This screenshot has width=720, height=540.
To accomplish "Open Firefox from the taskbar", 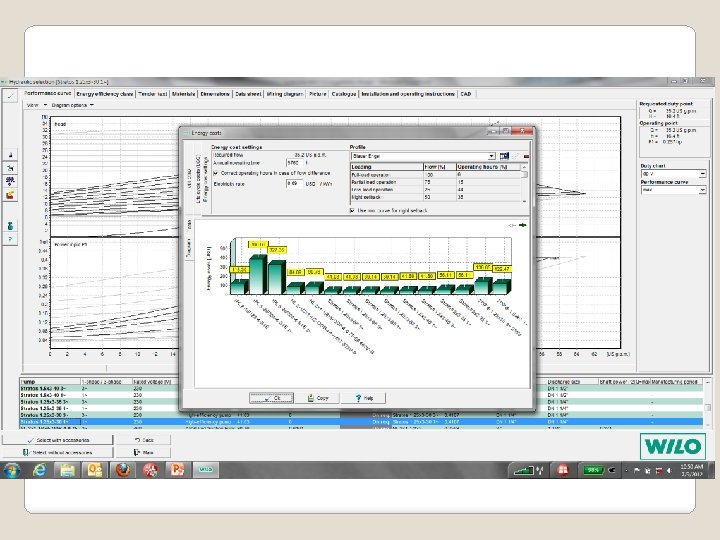I will pos(123,470).
